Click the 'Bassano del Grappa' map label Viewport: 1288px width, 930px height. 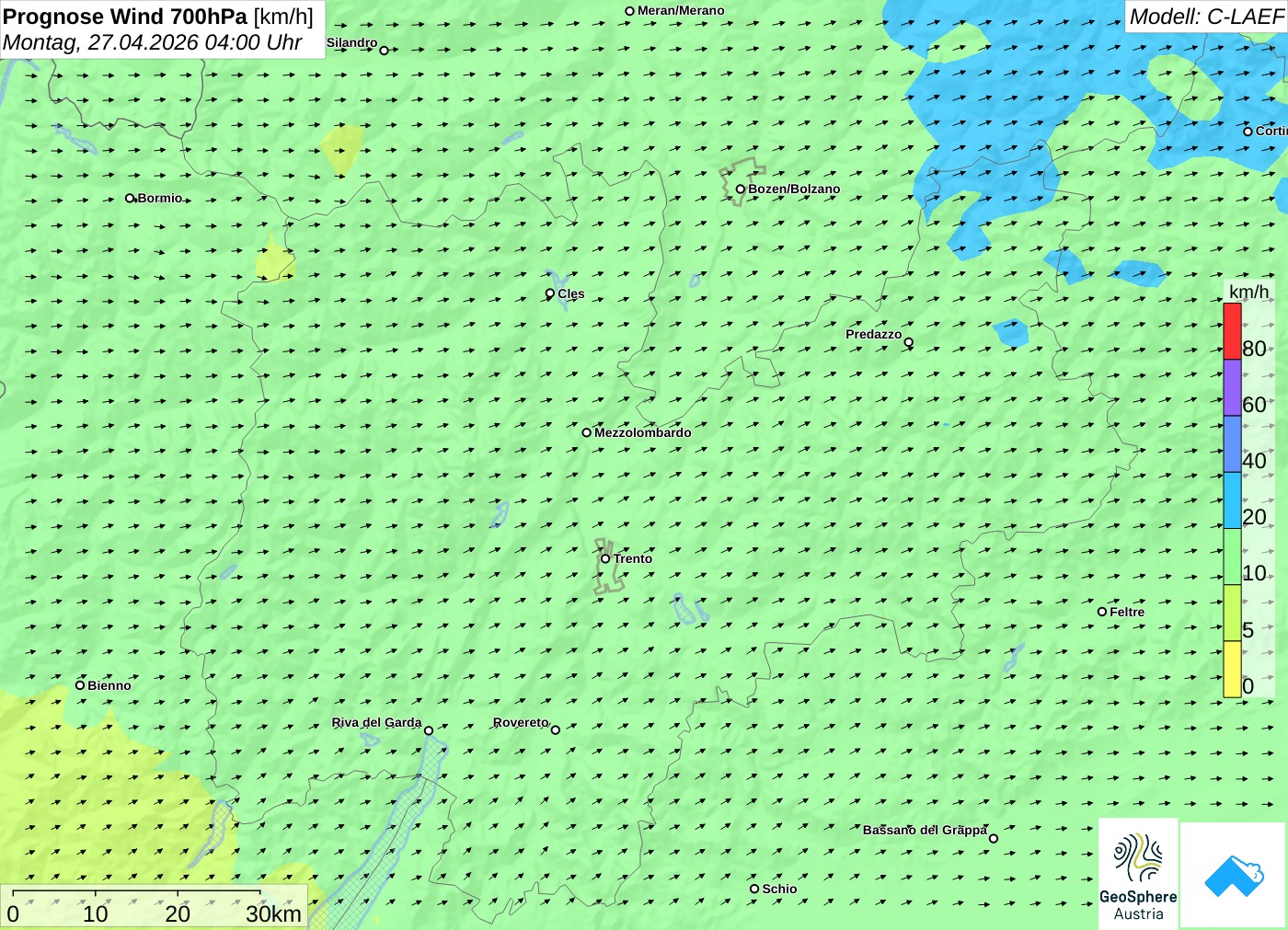(925, 830)
